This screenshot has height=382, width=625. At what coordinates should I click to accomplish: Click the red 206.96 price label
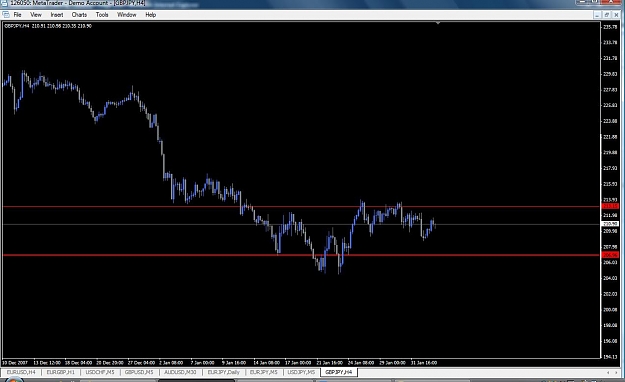click(x=610, y=255)
